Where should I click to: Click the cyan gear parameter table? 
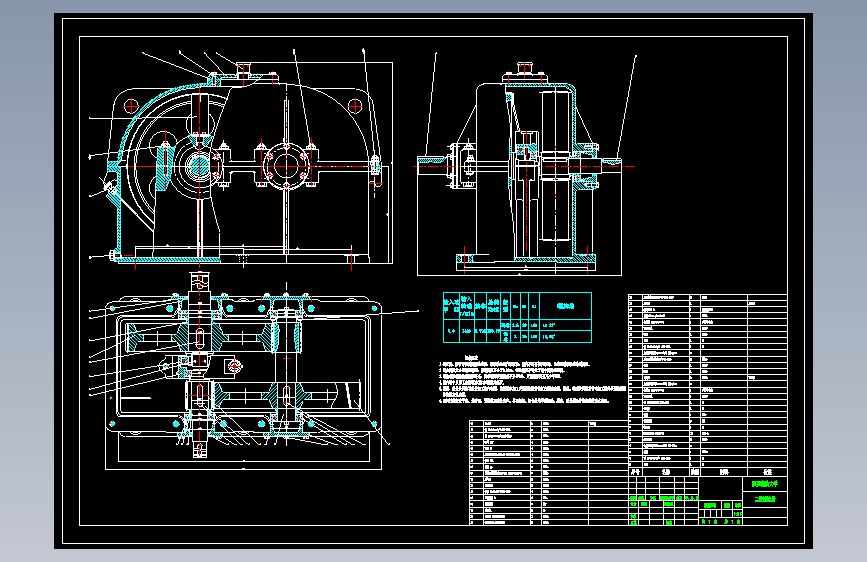[517, 318]
